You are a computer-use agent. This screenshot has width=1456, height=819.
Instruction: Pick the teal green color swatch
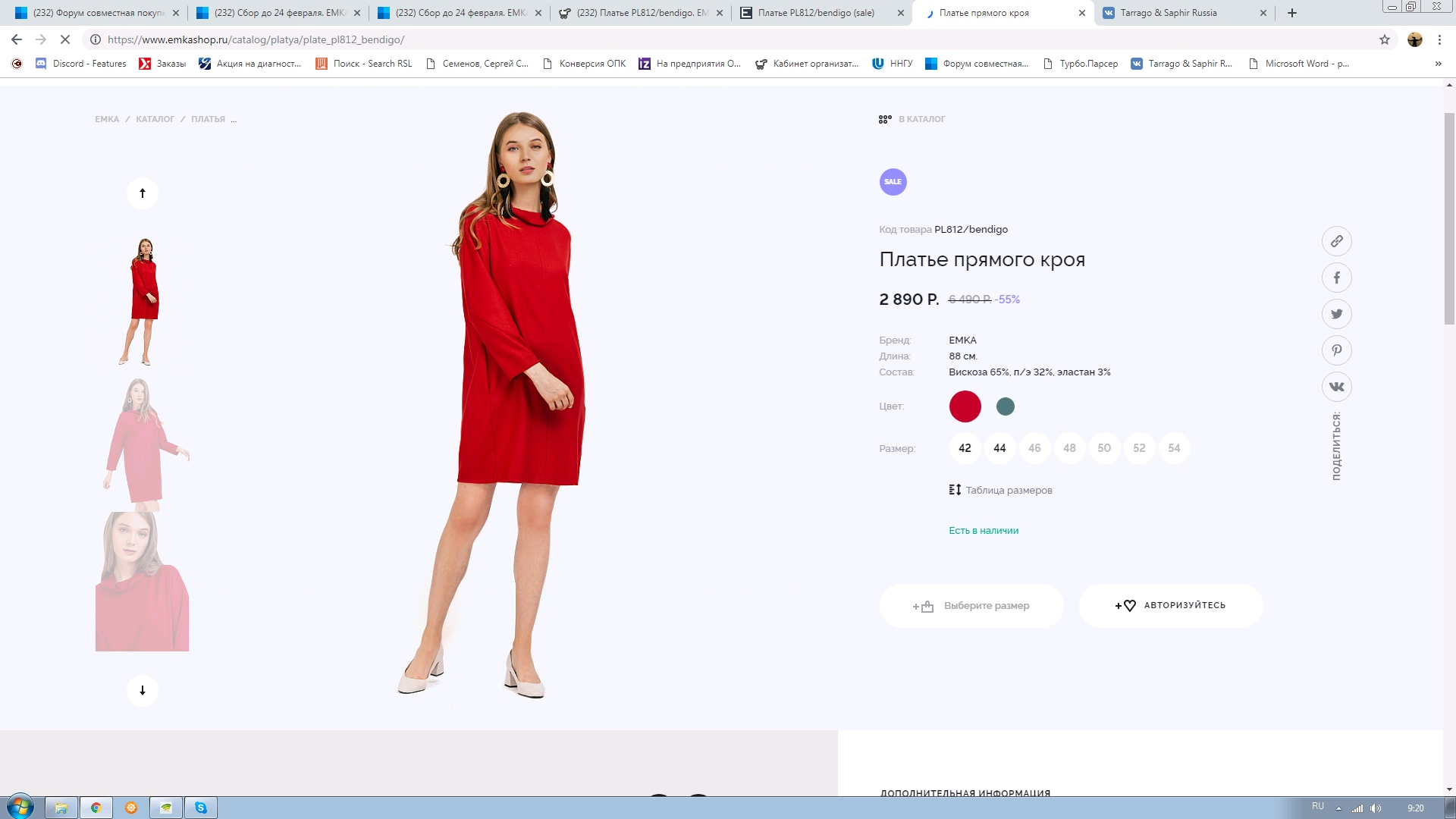tap(1005, 406)
